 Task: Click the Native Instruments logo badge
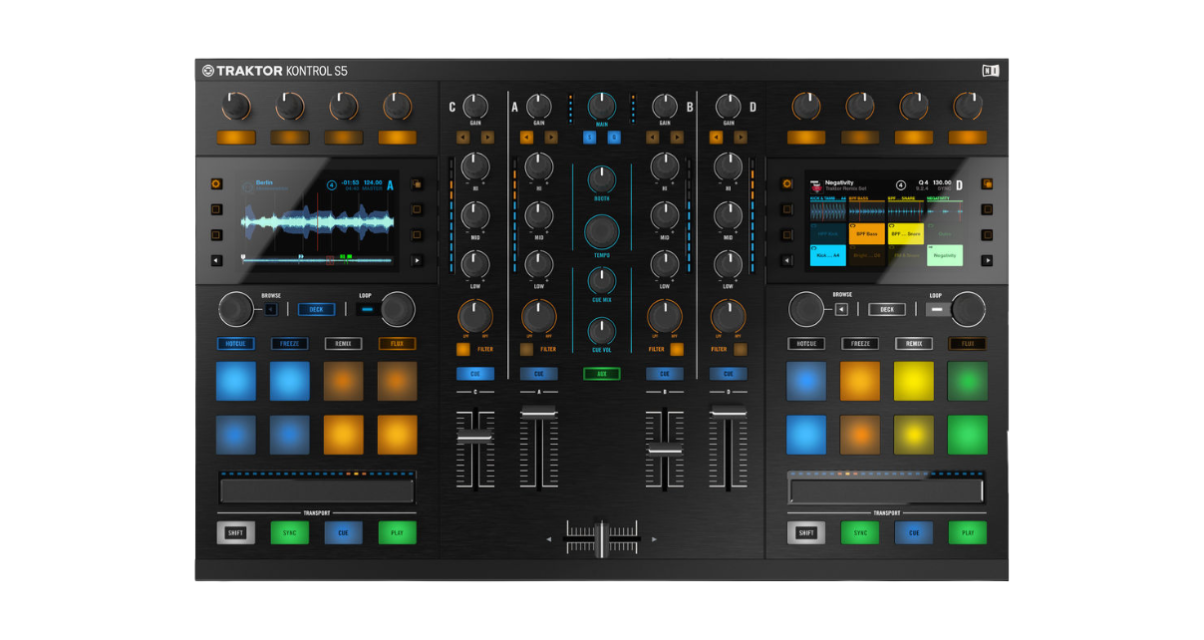point(990,70)
